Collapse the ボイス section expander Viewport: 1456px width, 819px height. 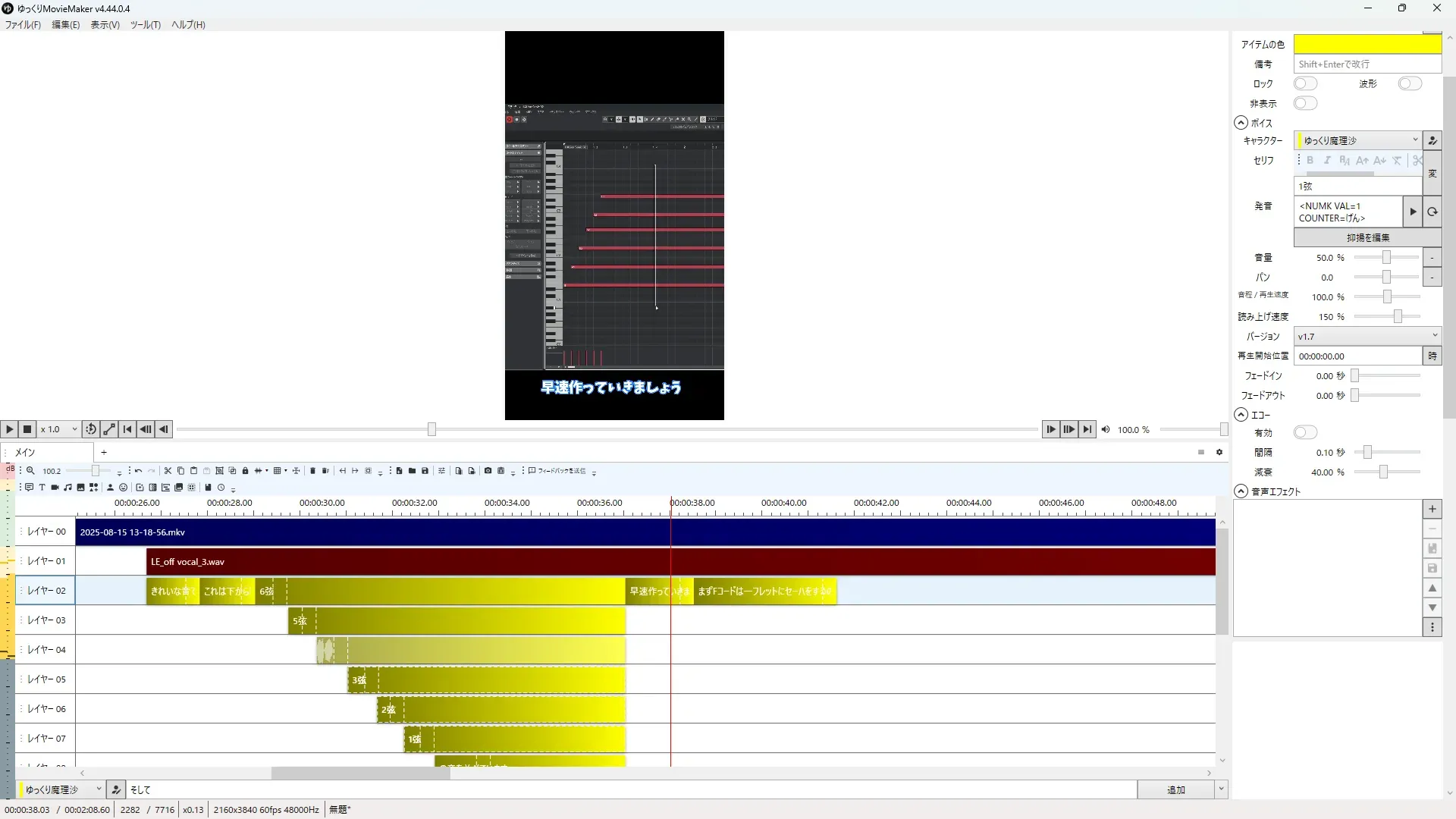1241,123
